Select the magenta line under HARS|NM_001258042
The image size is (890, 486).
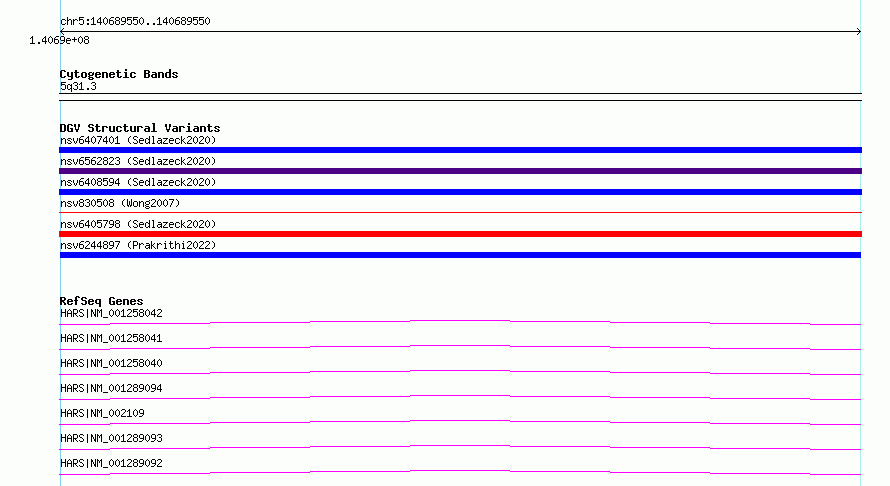(x=460, y=322)
